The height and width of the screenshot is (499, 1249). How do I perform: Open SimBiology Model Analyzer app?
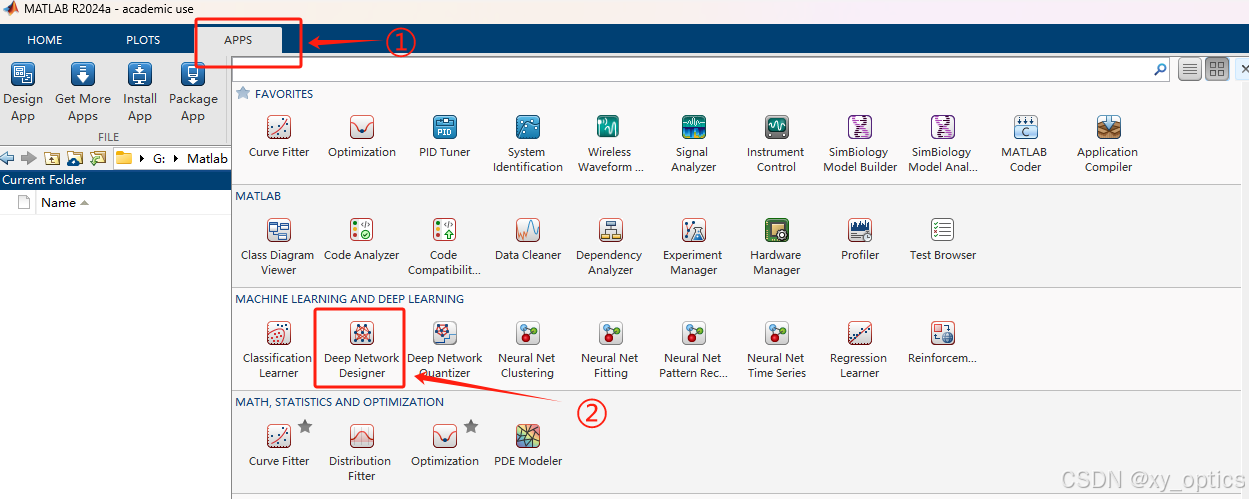pyautogui.click(x=943, y=143)
